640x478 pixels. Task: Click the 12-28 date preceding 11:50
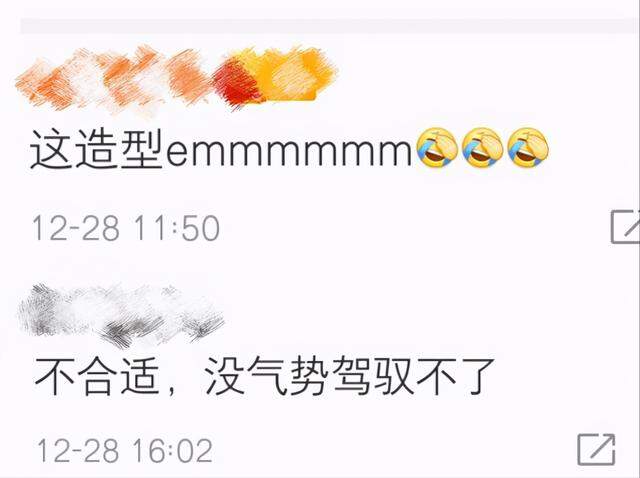click(x=76, y=228)
